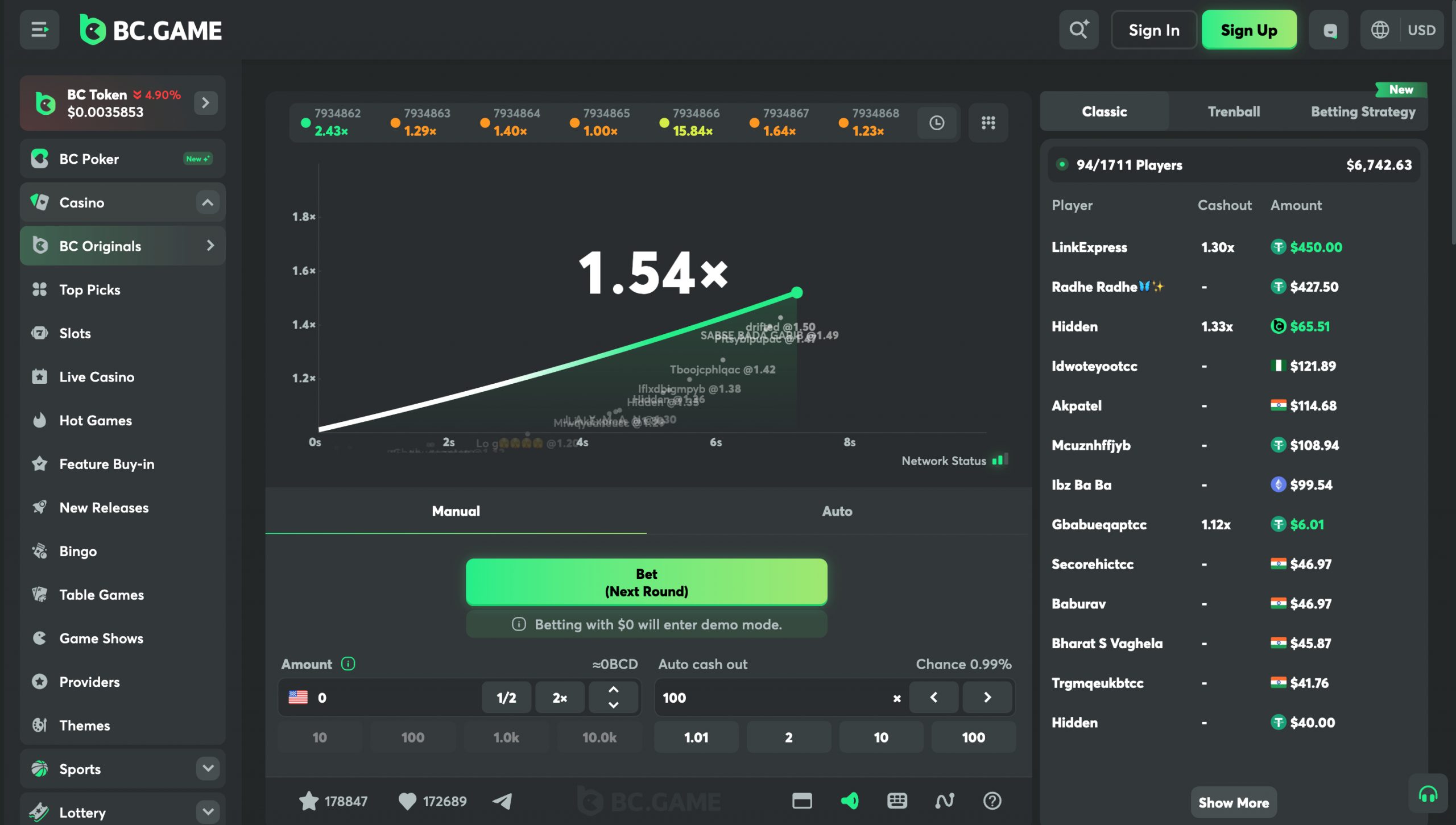The width and height of the screenshot is (1456, 825).
Task: Expand the Sports menu section
Action: (x=208, y=768)
